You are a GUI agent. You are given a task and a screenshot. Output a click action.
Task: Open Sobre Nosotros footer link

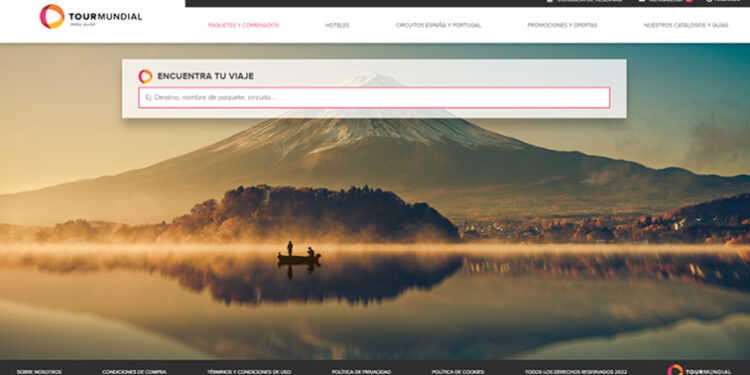coord(39,372)
